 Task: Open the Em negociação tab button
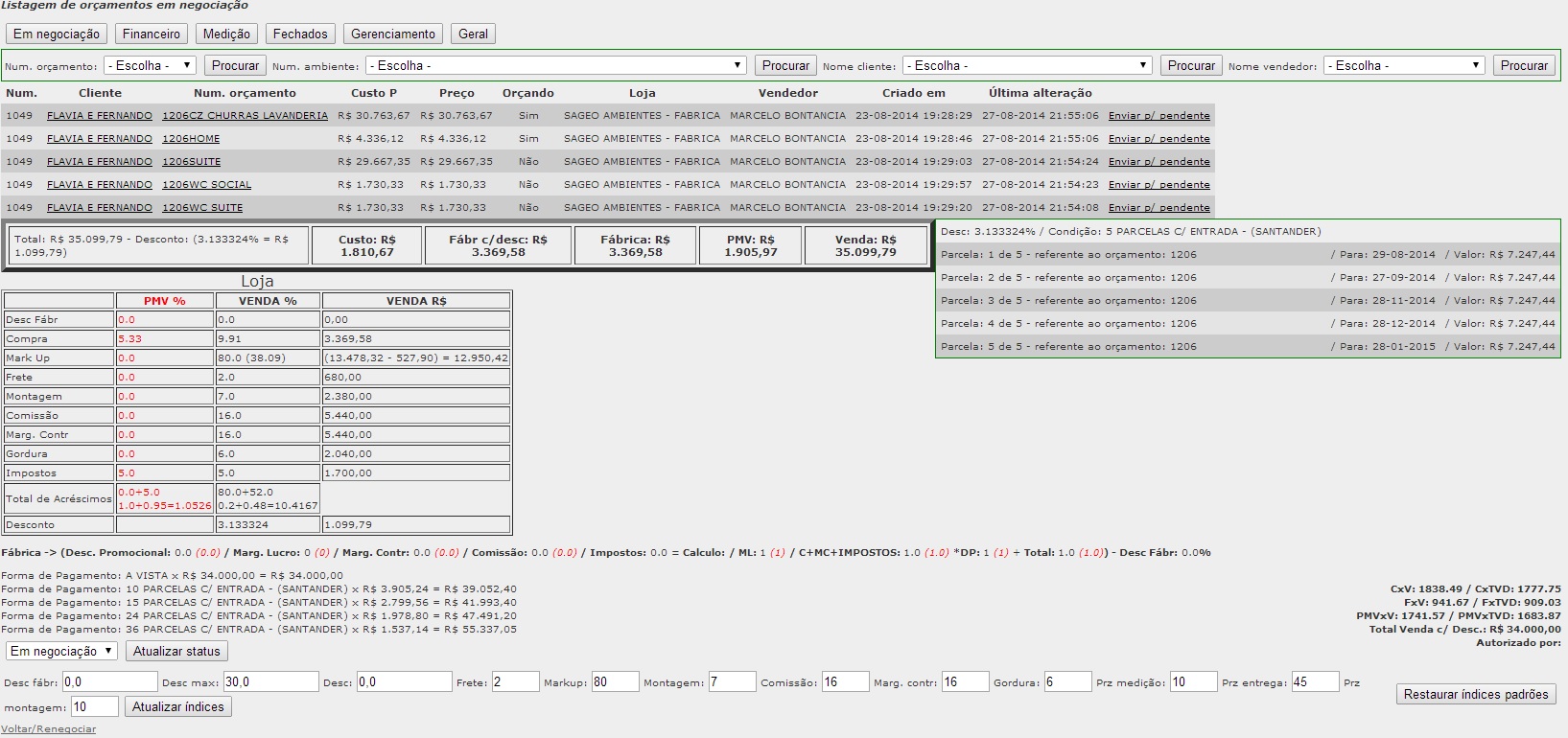[x=57, y=34]
